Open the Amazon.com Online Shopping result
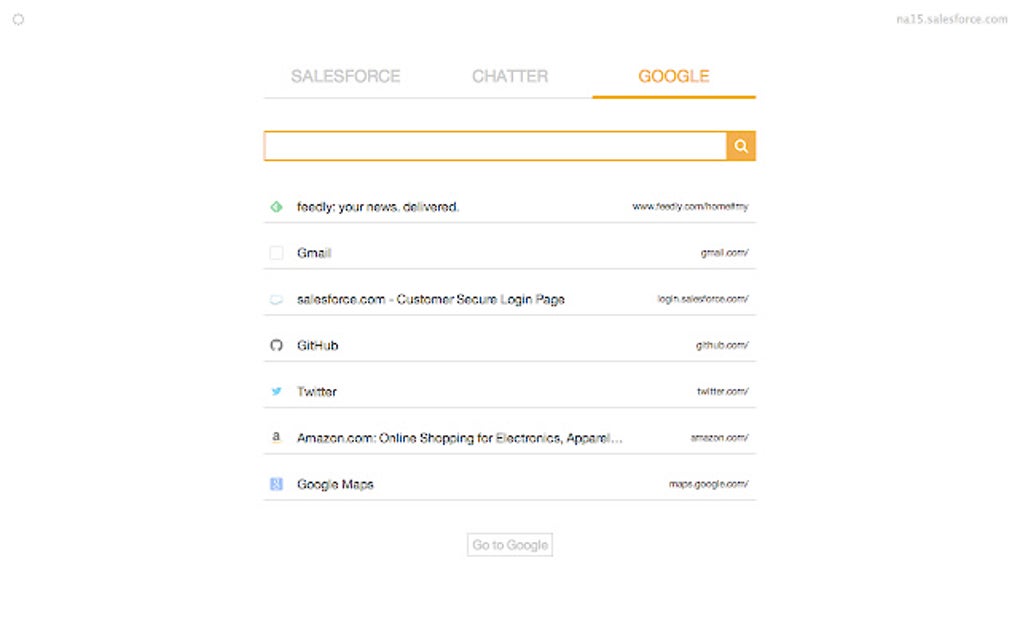 click(x=460, y=438)
